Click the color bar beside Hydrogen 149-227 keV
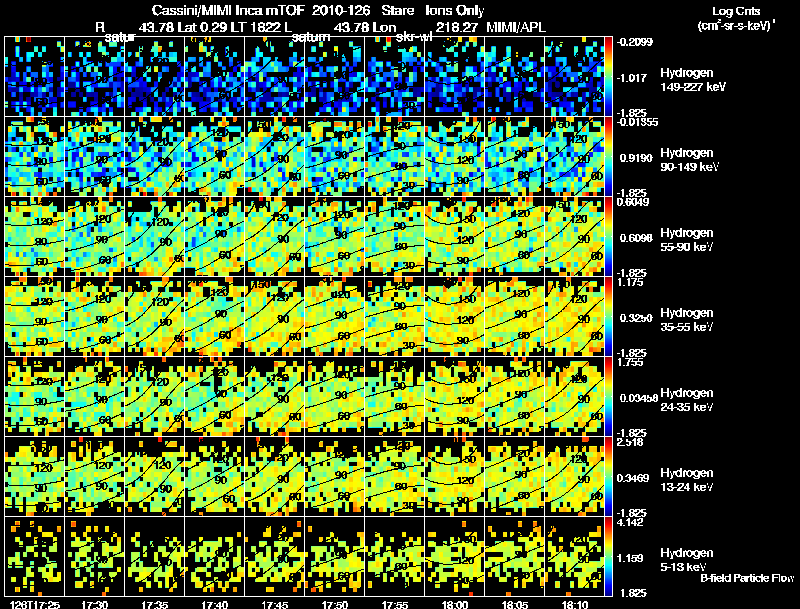 click(x=608, y=77)
